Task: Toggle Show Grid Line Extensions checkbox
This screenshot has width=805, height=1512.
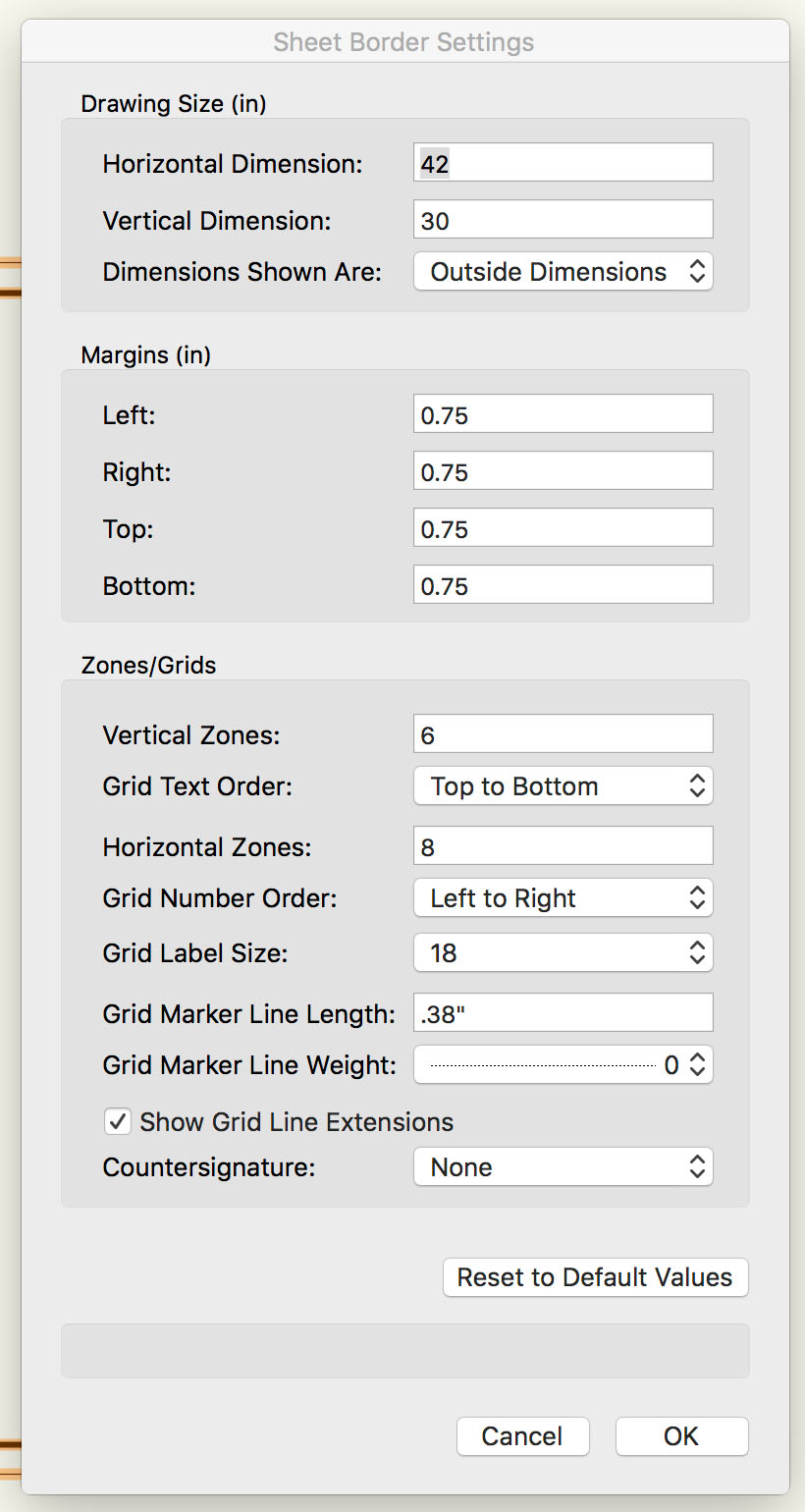Action: [x=118, y=1121]
